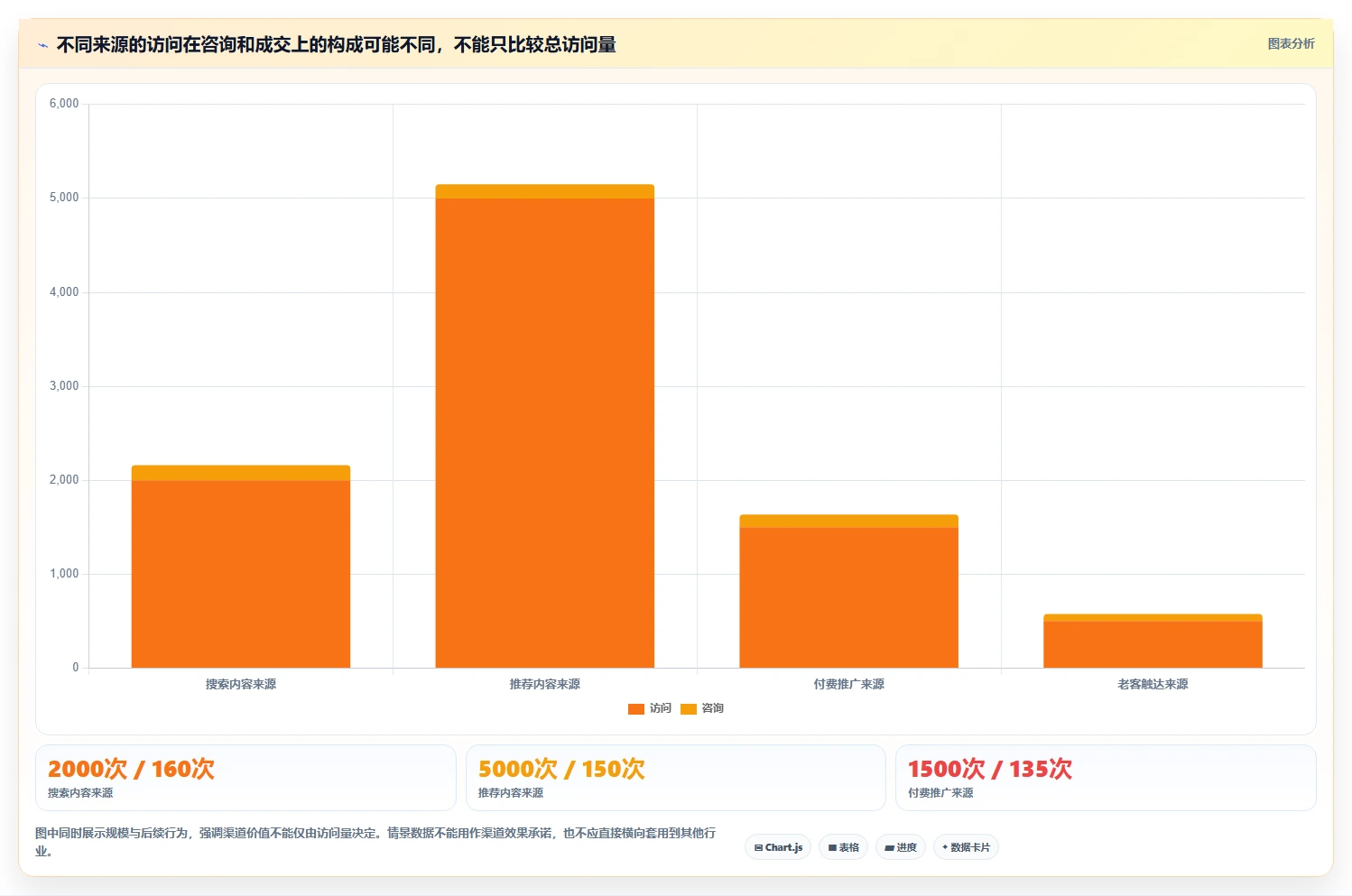Click the y-axis value 3,000
The width and height of the screenshot is (1352, 896).
tap(64, 386)
